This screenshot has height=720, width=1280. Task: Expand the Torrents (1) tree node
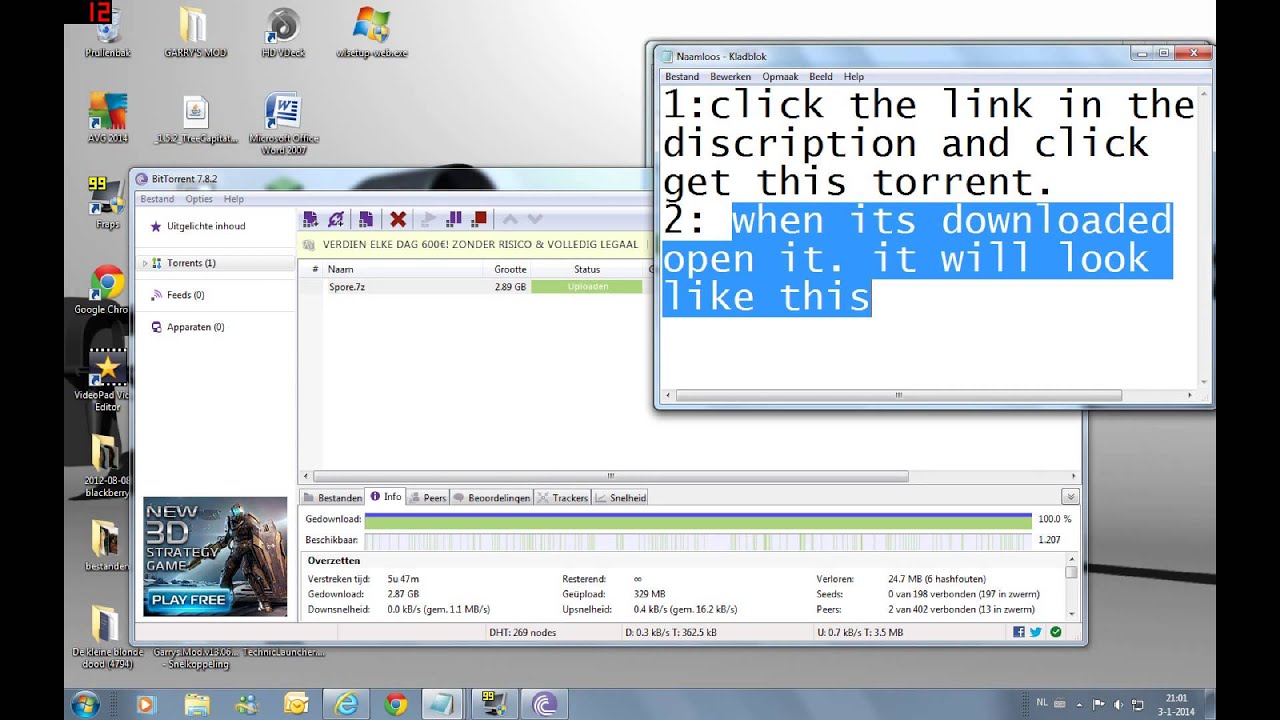pos(145,263)
